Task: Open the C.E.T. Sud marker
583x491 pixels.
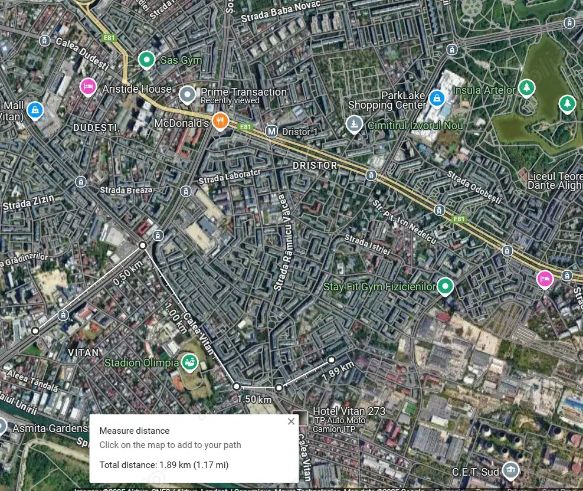Action: pos(510,471)
